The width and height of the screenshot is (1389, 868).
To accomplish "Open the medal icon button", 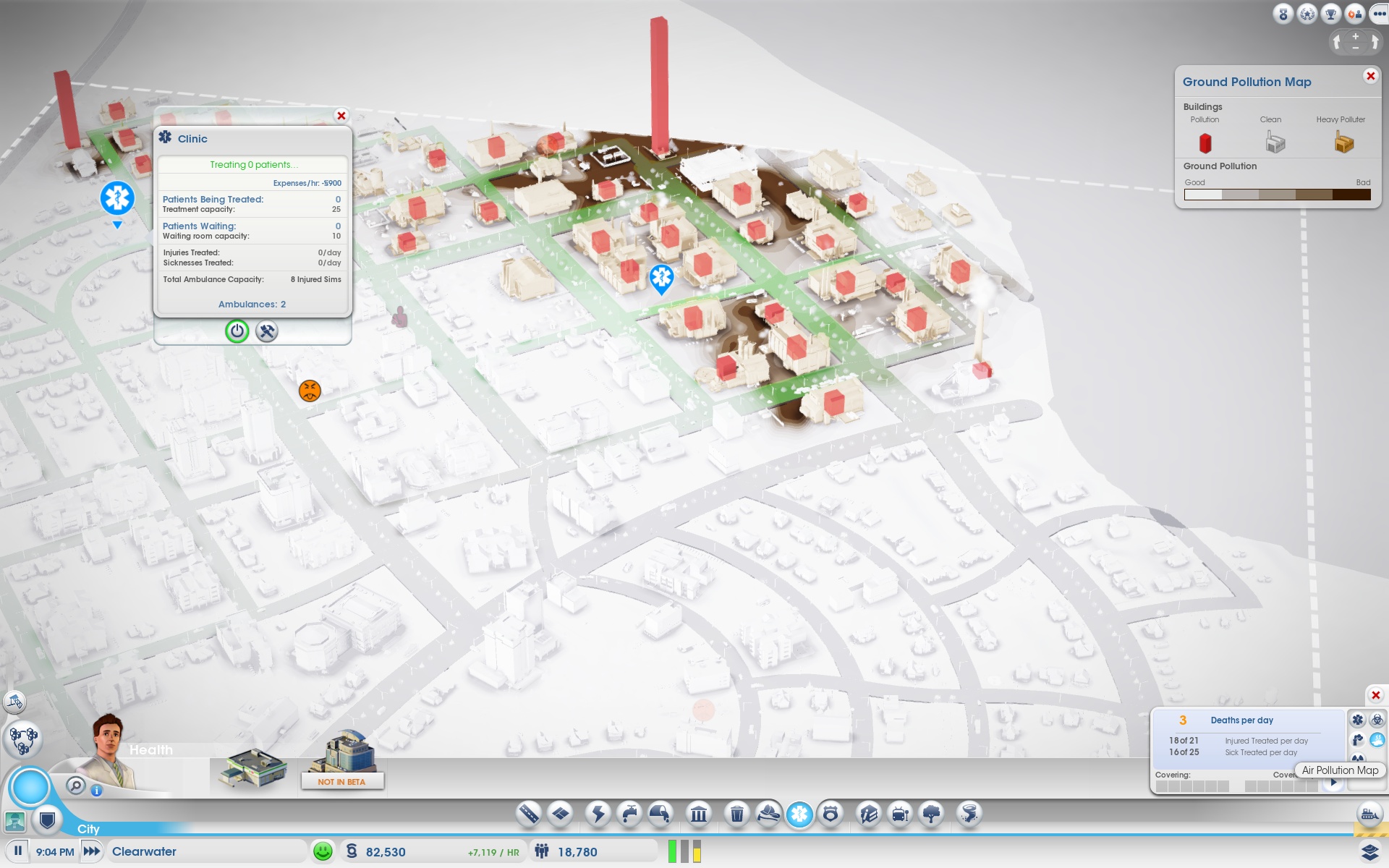I will [x=1283, y=14].
